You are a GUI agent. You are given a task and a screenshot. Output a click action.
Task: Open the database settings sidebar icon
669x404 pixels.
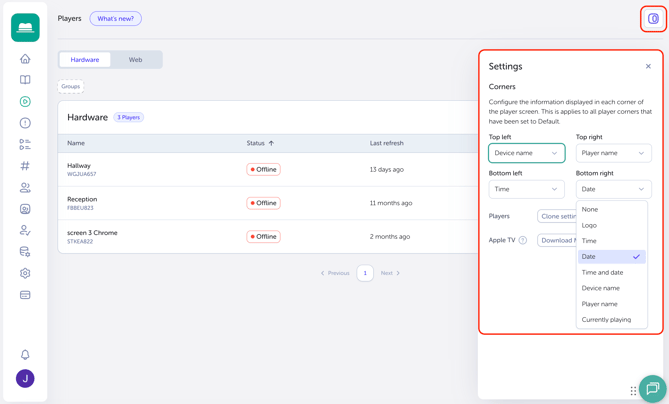[x=25, y=252]
